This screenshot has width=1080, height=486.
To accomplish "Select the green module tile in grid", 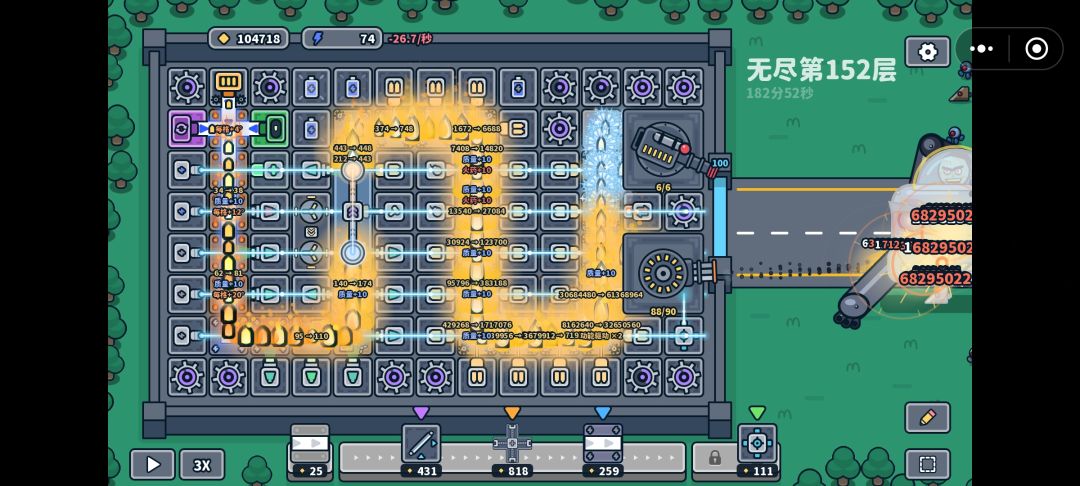I will pos(269,129).
